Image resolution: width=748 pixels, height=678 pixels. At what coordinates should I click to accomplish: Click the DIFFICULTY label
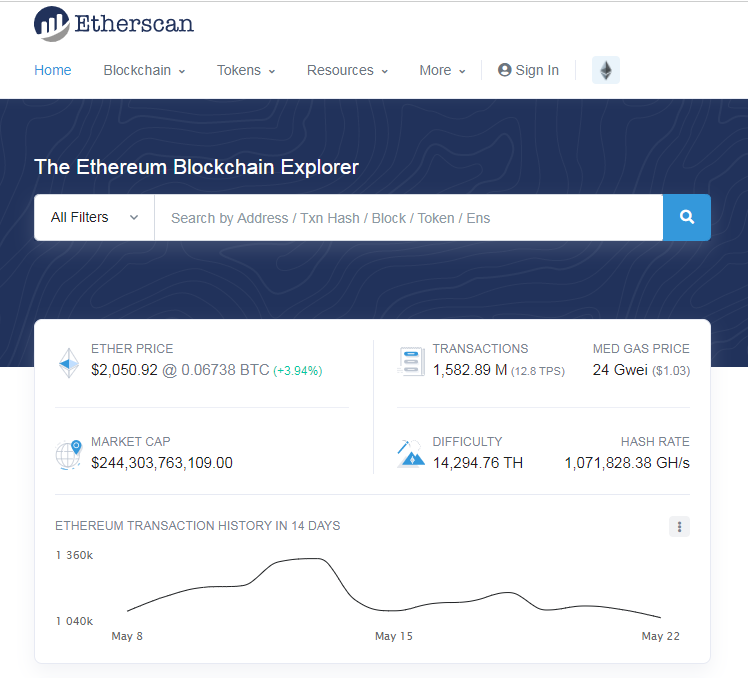[468, 442]
